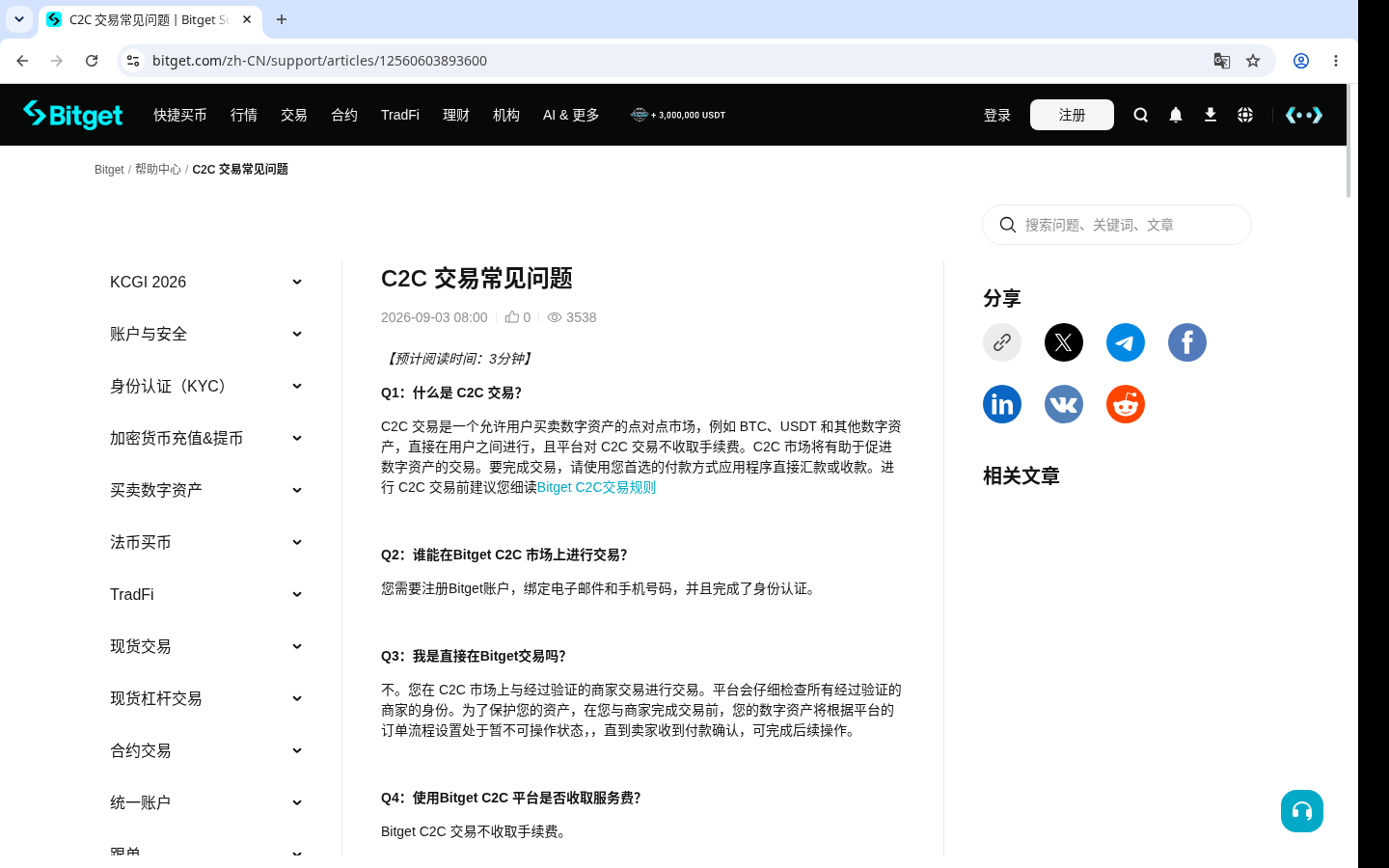Click 登录 login link

click(997, 115)
